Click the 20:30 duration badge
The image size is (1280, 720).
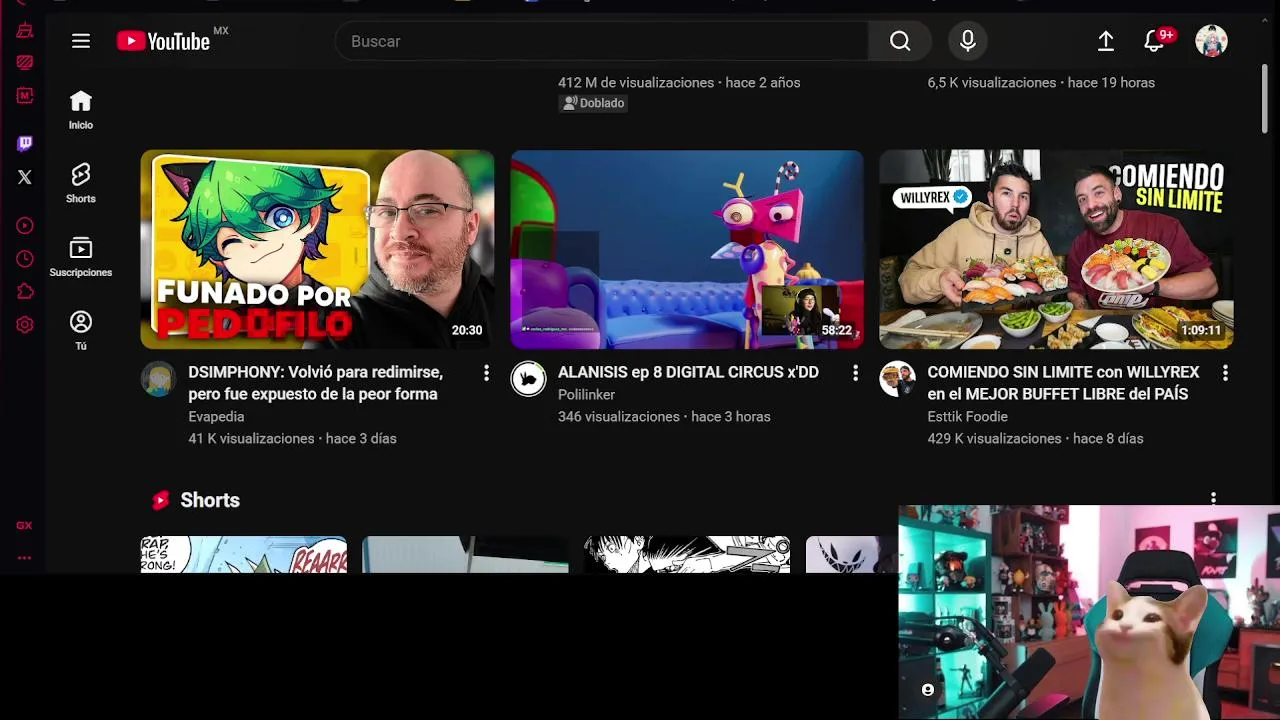pos(467,330)
